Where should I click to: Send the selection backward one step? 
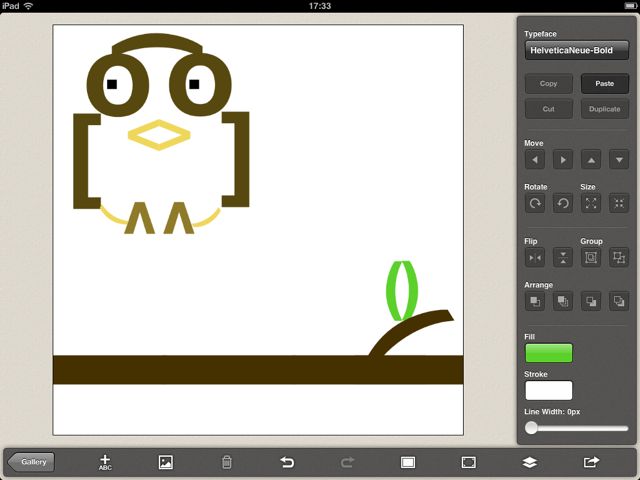[x=591, y=301]
